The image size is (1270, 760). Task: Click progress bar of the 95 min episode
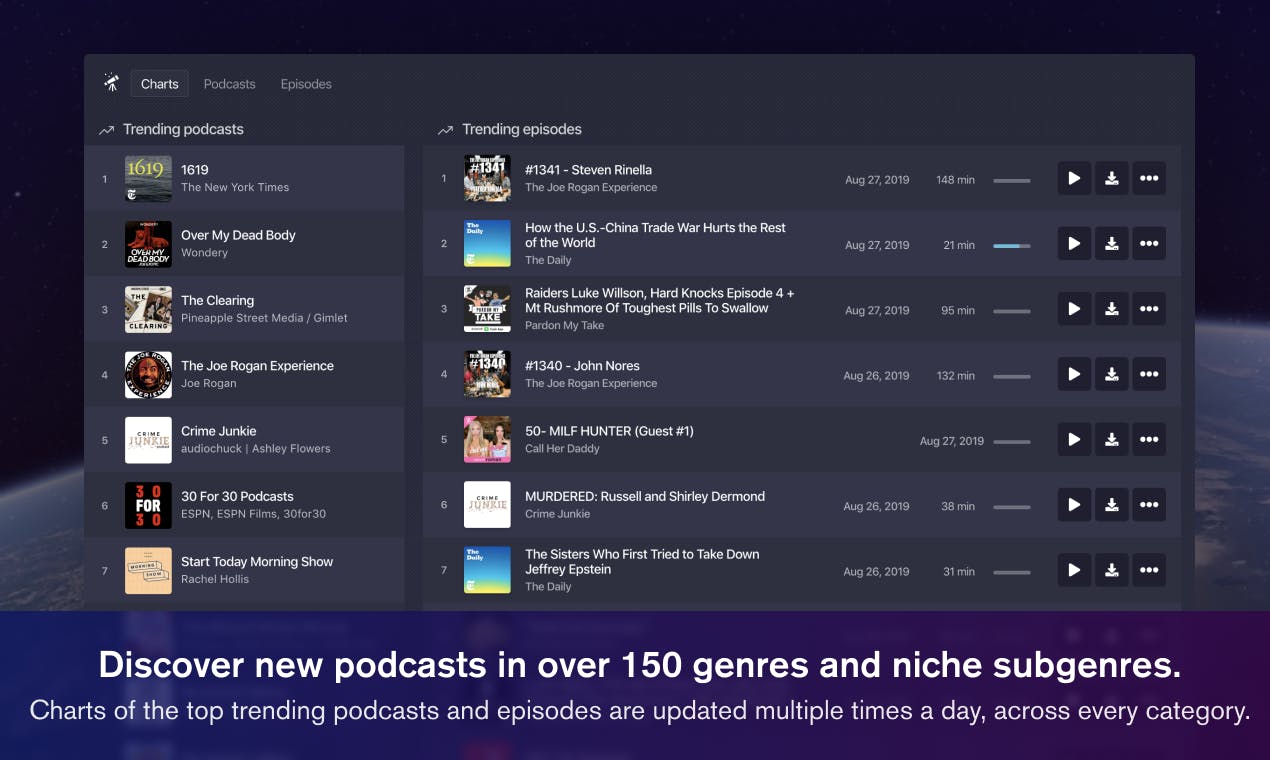point(1011,311)
